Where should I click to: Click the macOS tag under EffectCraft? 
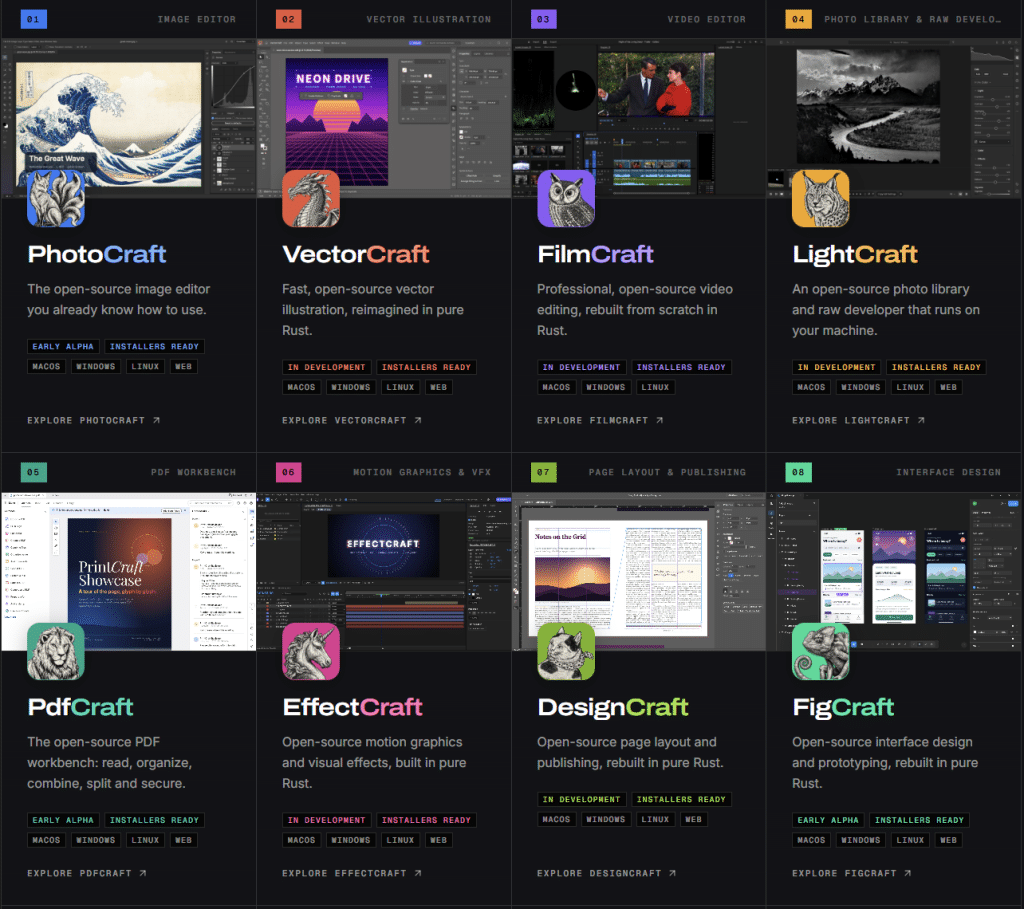point(301,840)
